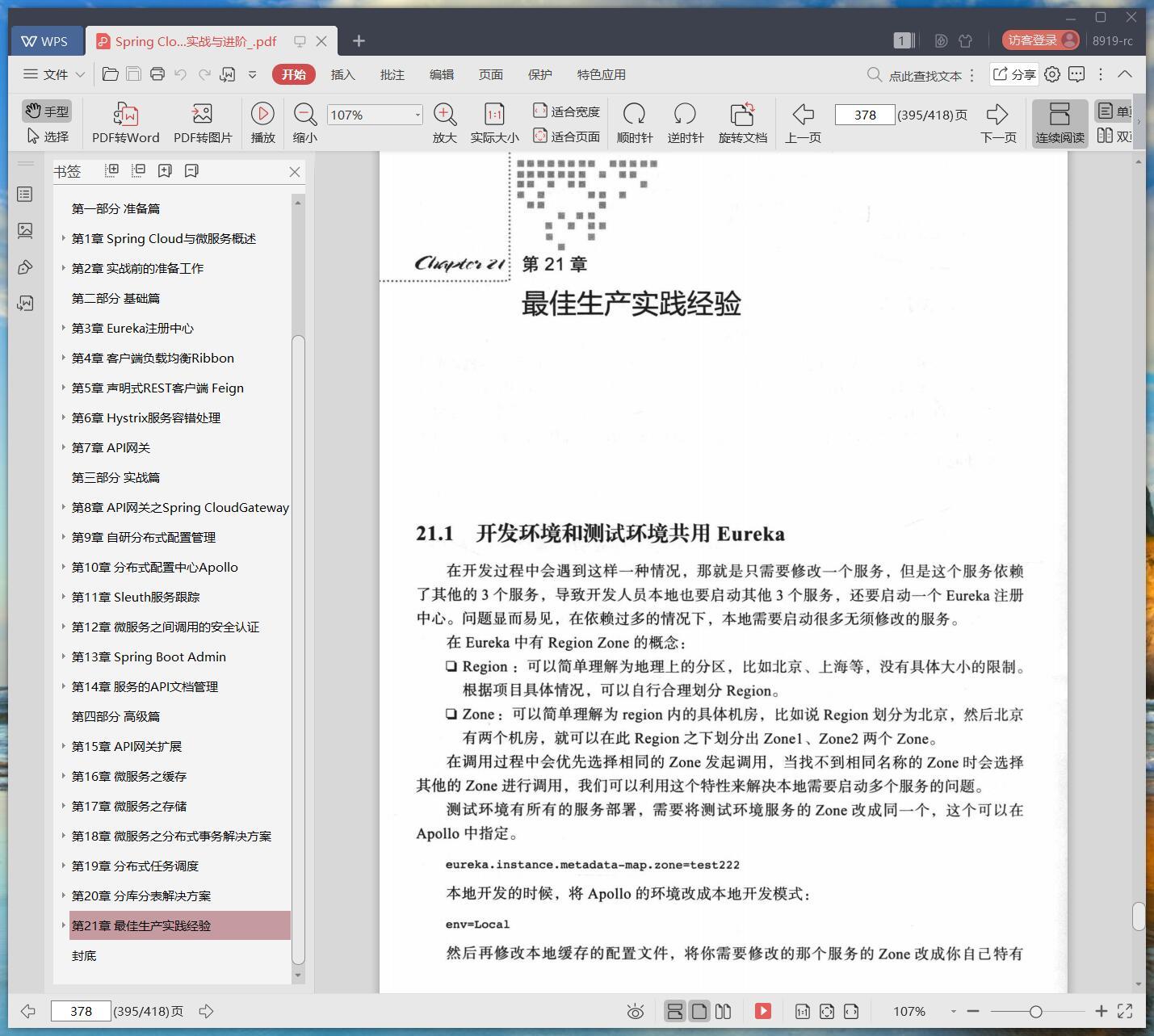Open status bar zoom 107% dropdown
1154x1036 pixels.
pyautogui.click(x=953, y=1012)
